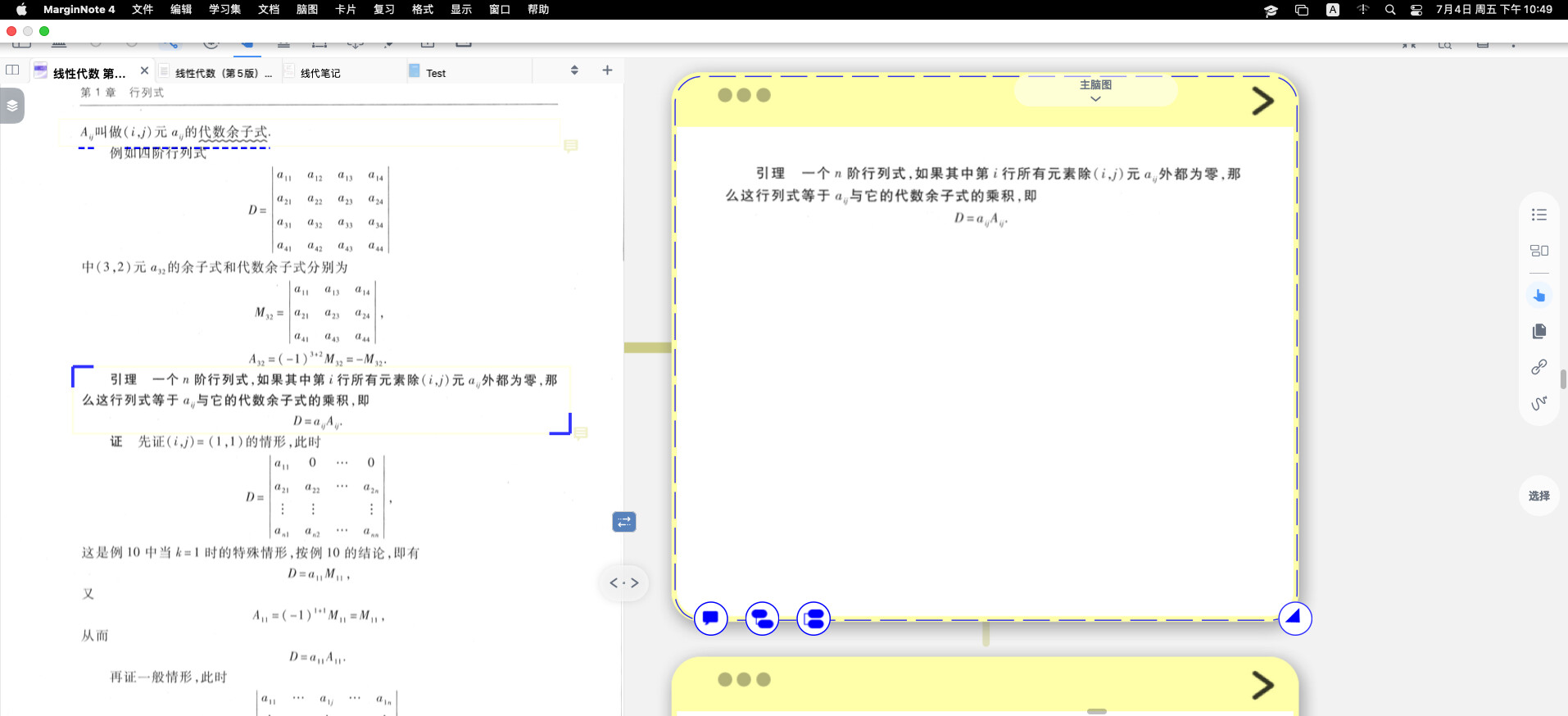Select the freehand lasso draw tool
Viewport: 1568px width, 716px height.
[x=1539, y=402]
